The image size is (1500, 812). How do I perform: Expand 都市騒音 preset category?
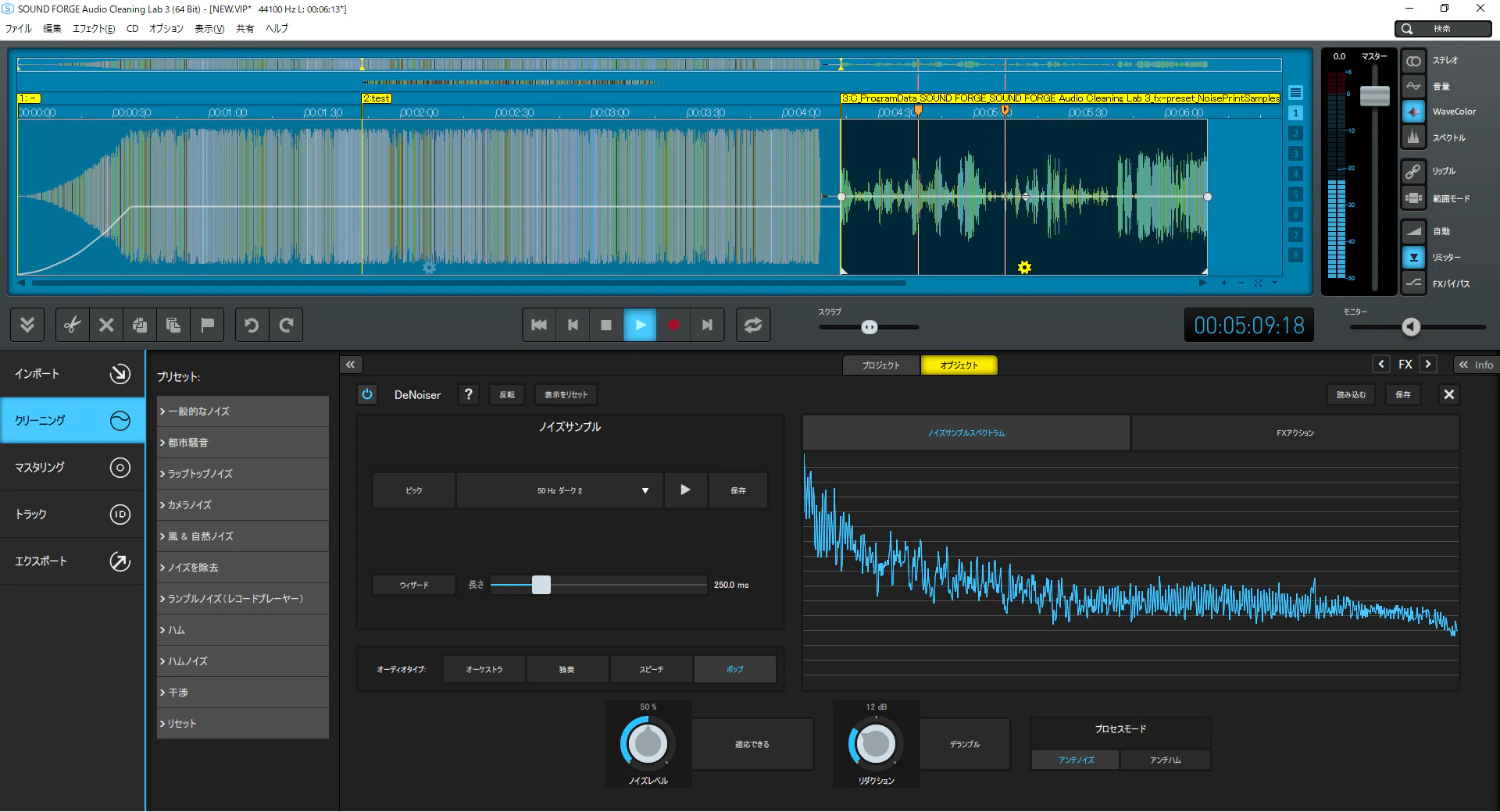click(243, 443)
